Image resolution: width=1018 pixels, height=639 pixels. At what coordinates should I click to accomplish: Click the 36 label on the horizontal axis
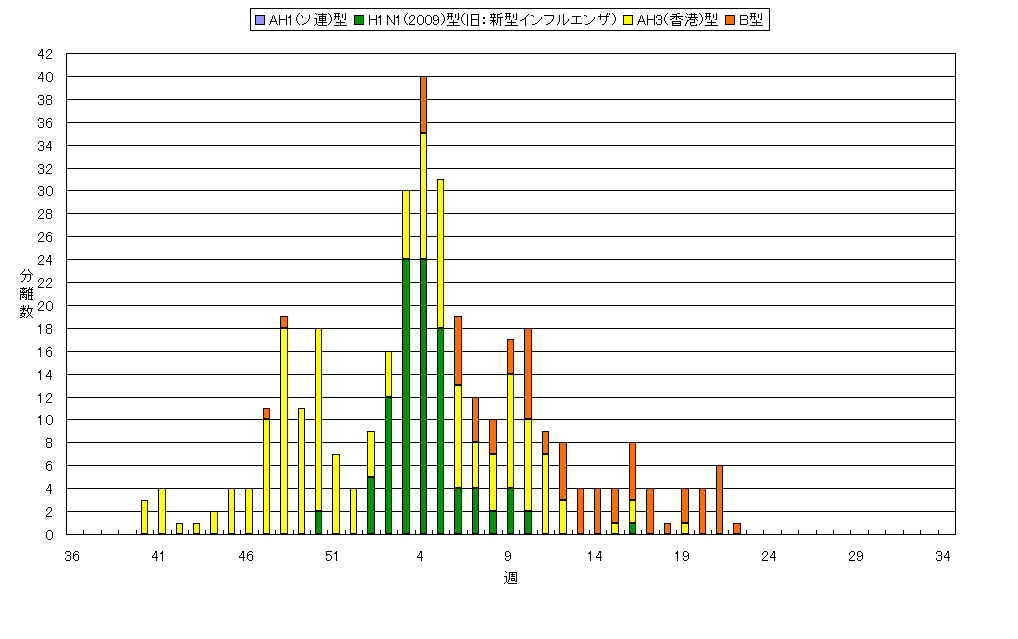coord(71,555)
